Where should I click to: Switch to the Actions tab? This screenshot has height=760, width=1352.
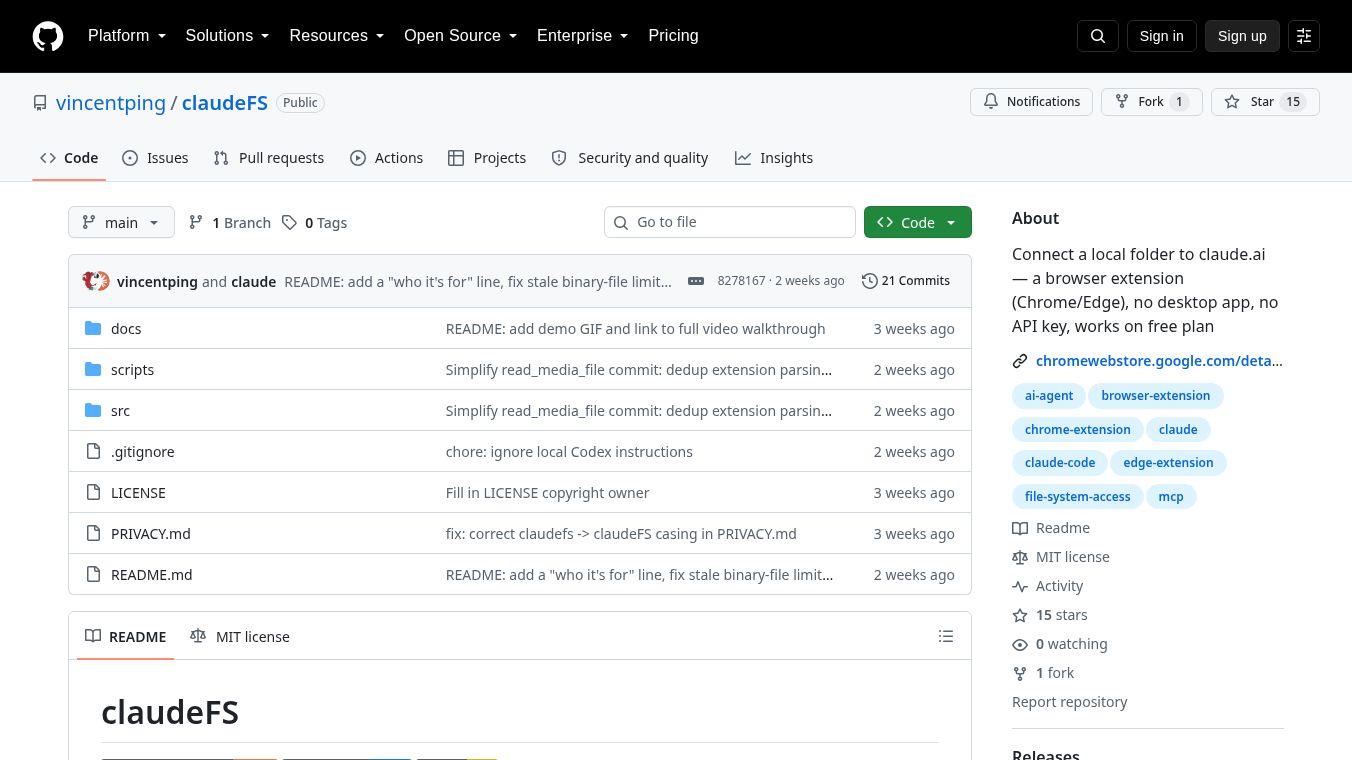[x=386, y=158]
